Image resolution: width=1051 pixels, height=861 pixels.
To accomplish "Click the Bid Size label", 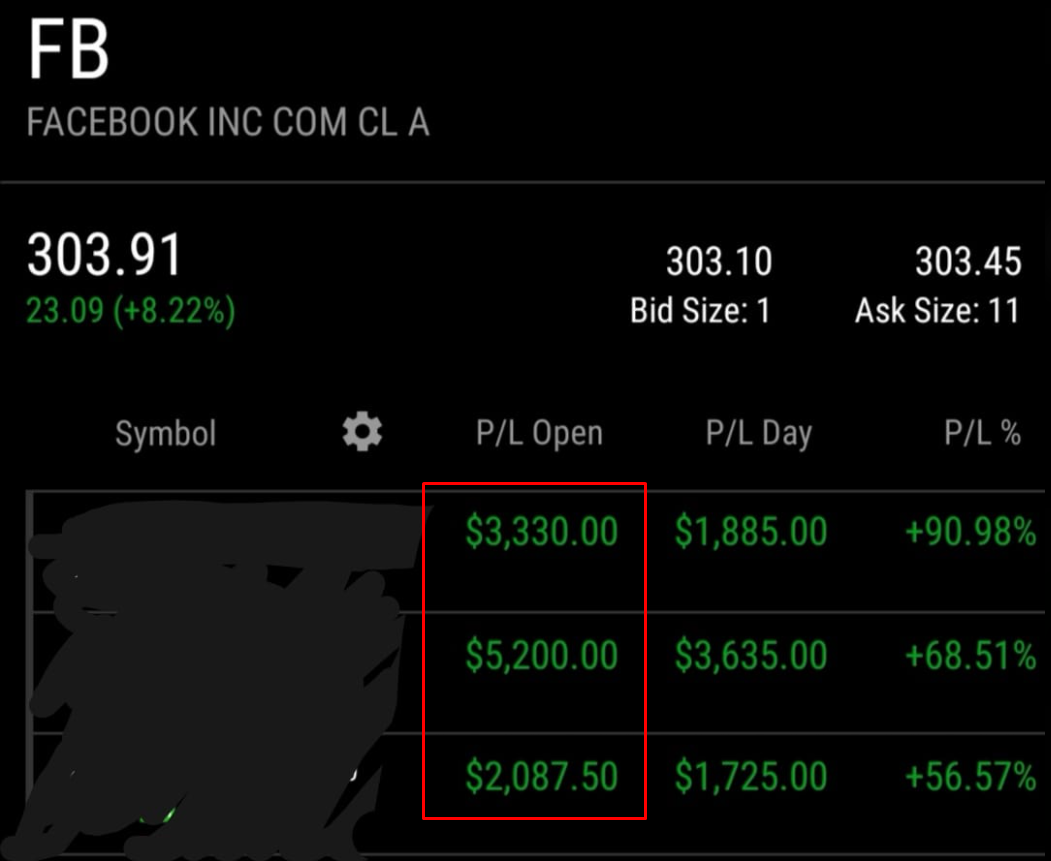I will pos(700,311).
